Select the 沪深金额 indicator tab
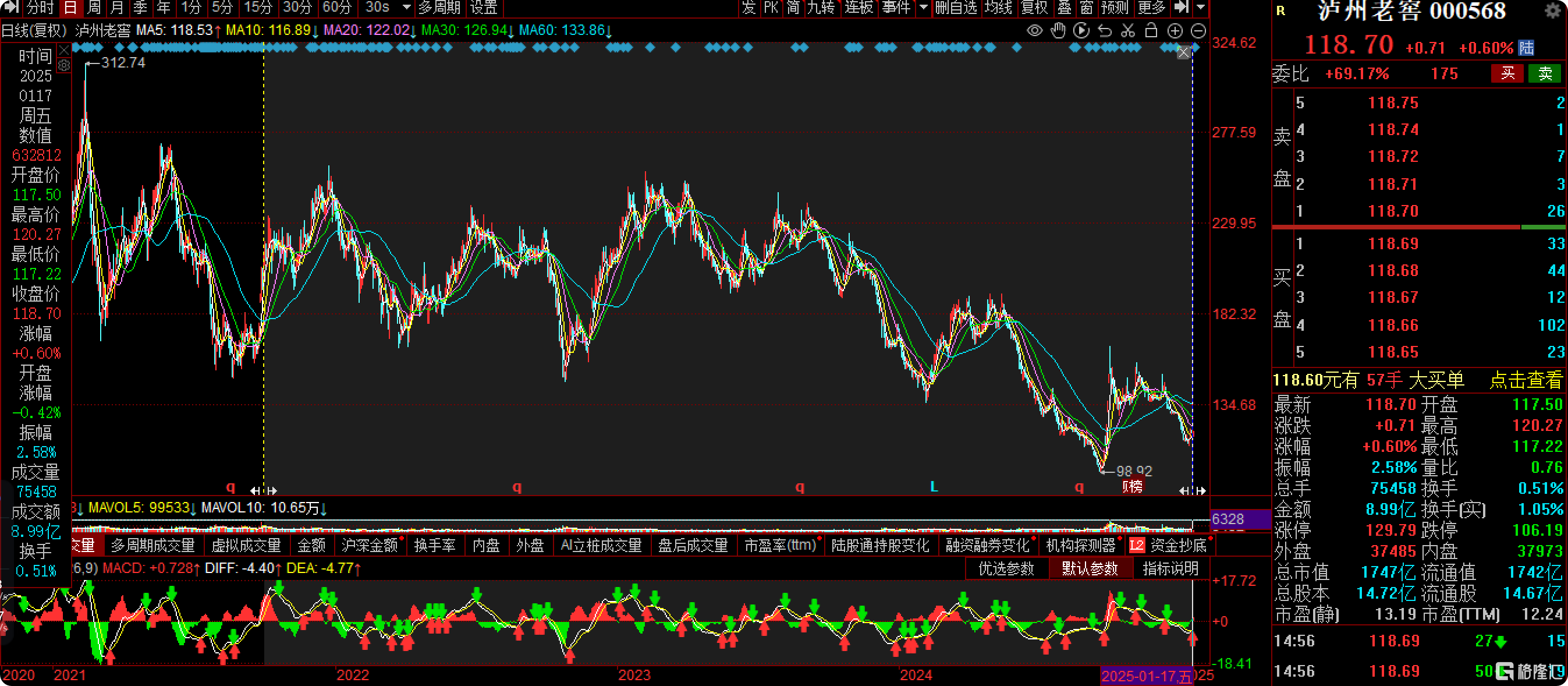Image resolution: width=1568 pixels, height=686 pixels. (370, 545)
